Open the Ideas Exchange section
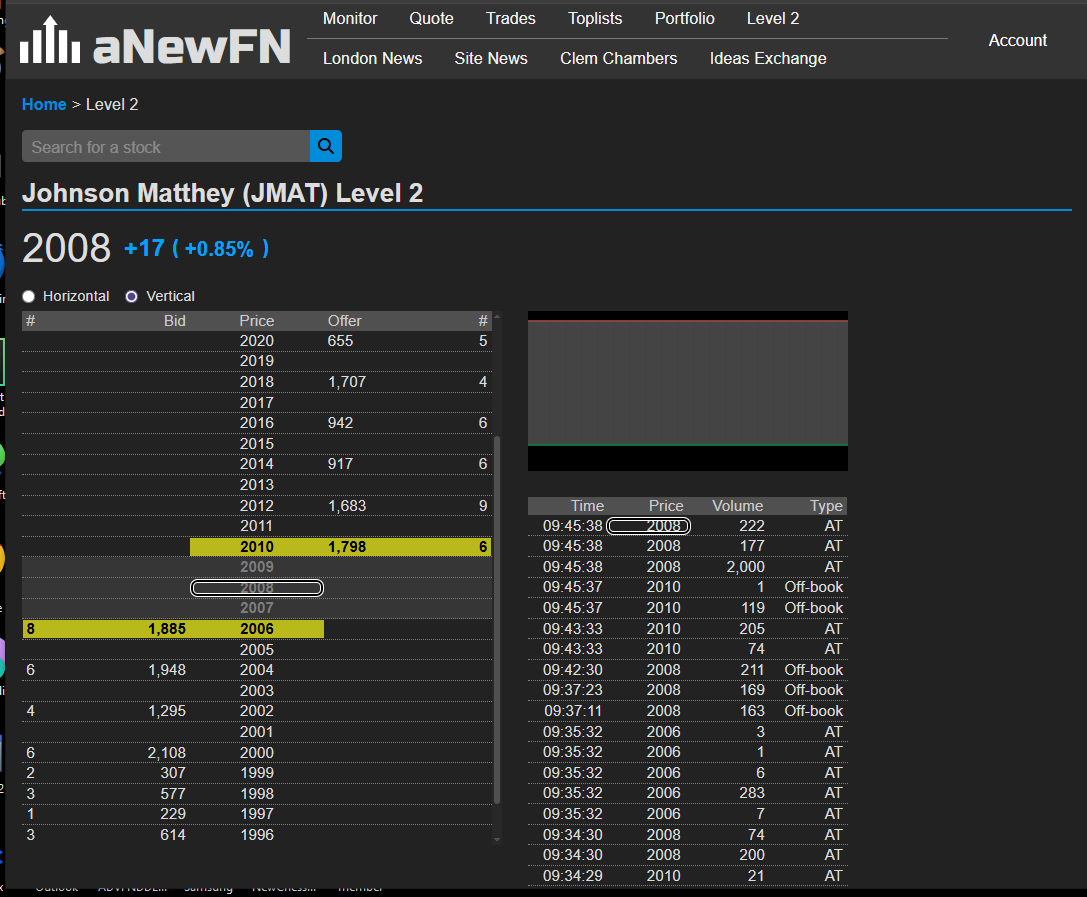1087x897 pixels. tap(767, 59)
